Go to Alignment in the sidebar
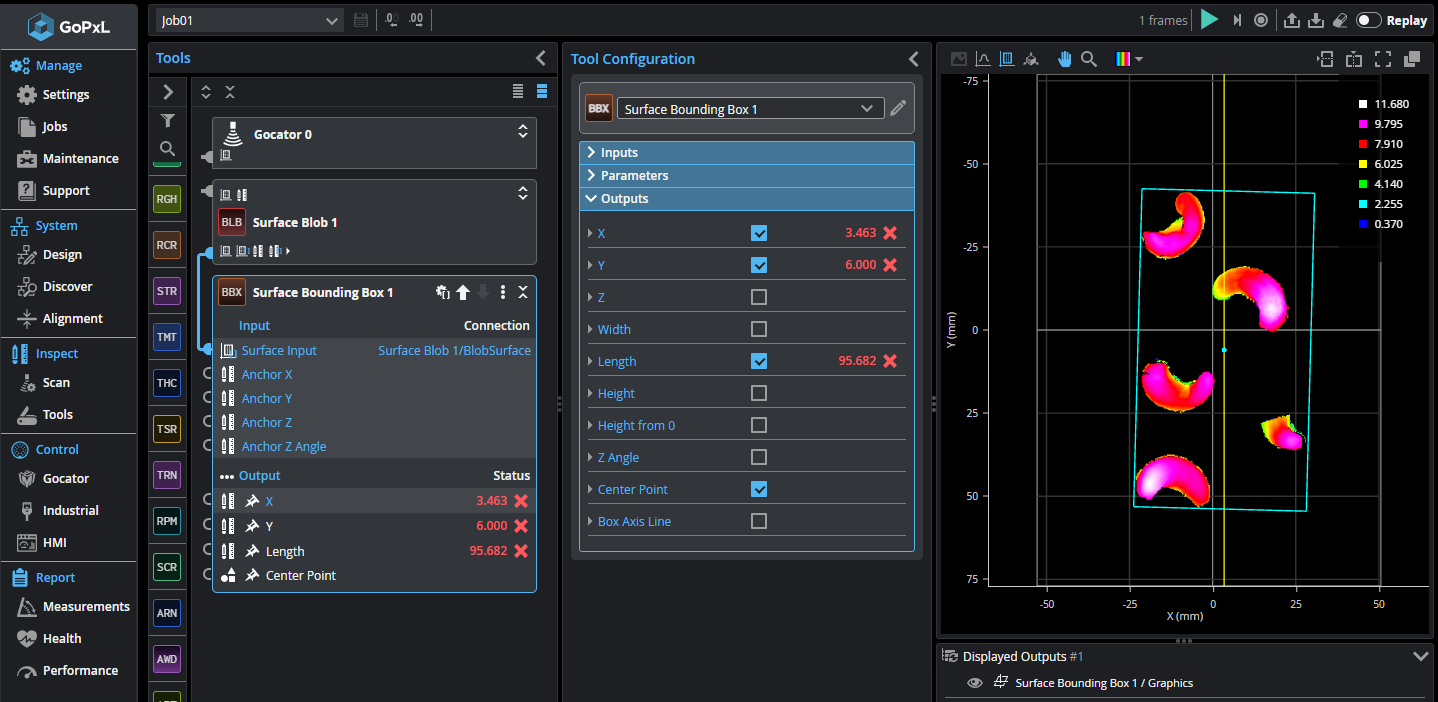Viewport: 1438px width, 702px height. pyautogui.click(x=72, y=318)
